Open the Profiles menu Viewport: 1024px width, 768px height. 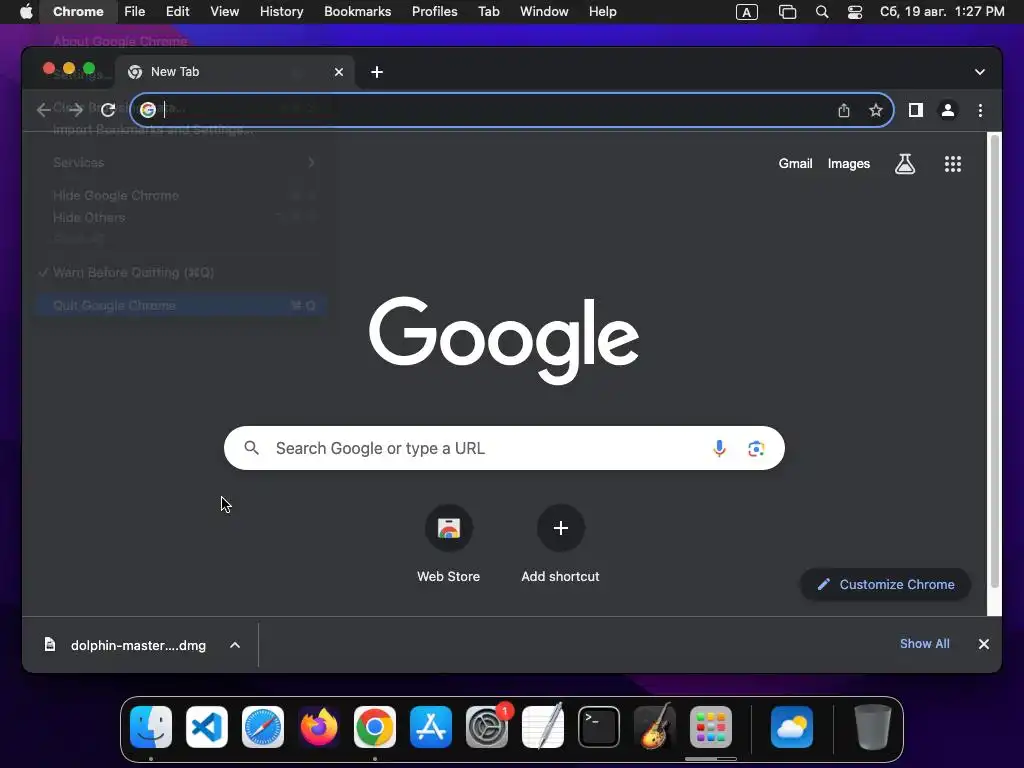pyautogui.click(x=434, y=12)
